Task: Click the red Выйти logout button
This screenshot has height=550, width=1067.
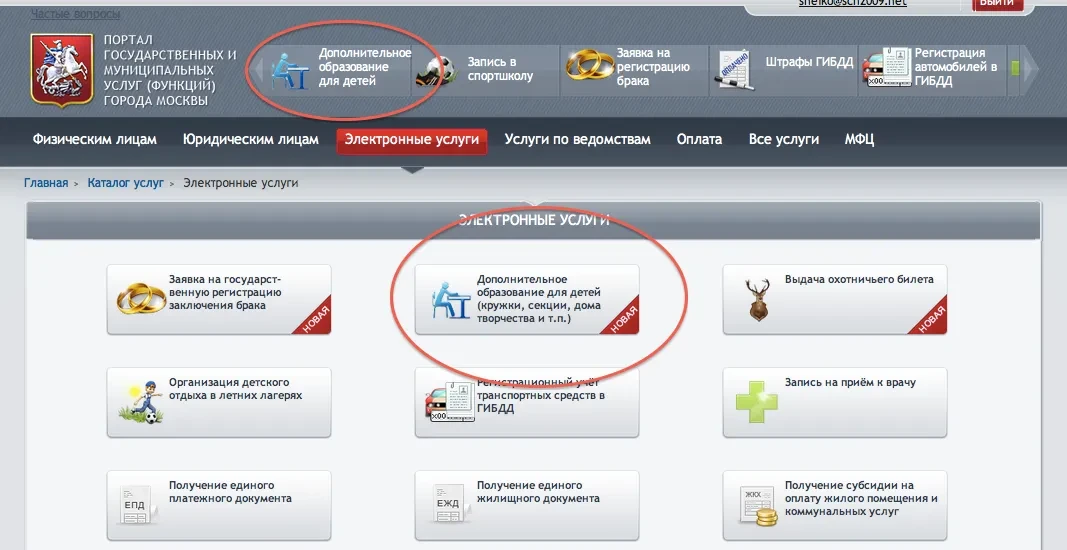Action: (998, 3)
